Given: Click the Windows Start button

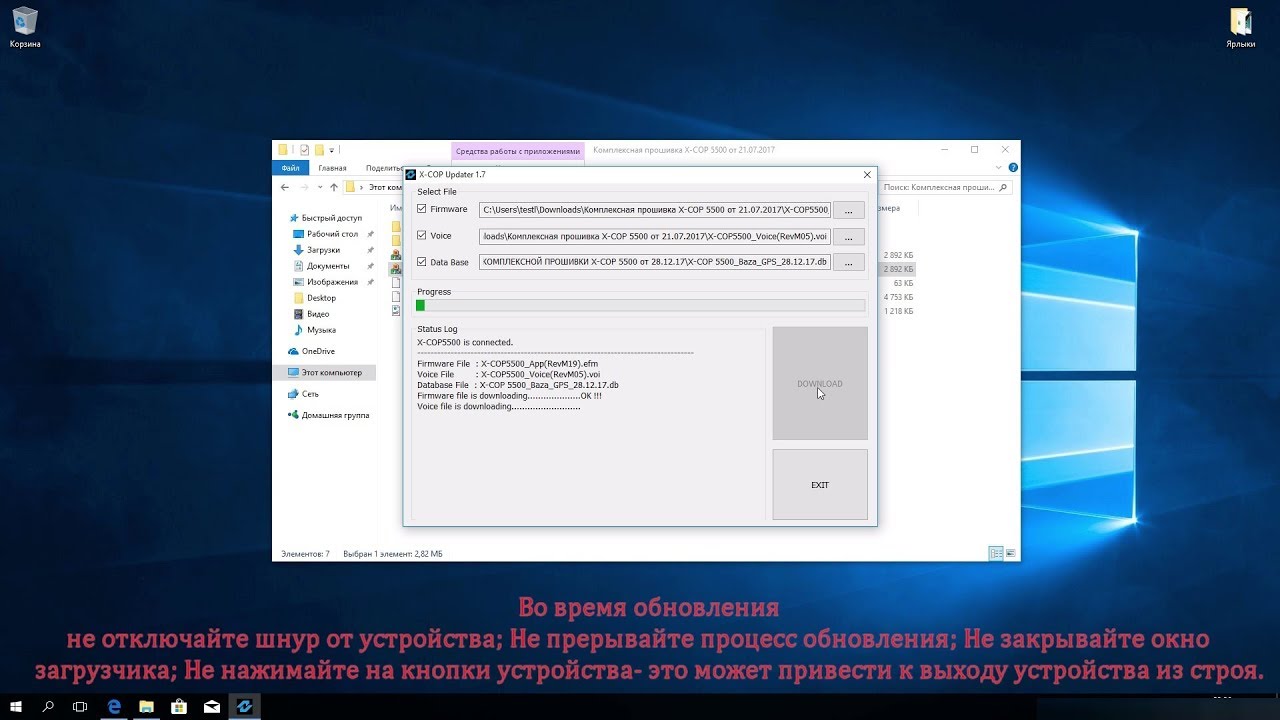Looking at the screenshot, I should tap(16, 706).
